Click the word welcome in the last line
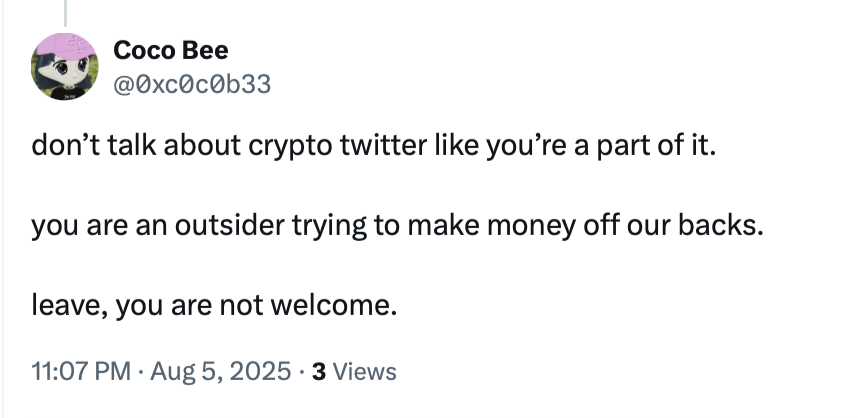The width and height of the screenshot is (858, 418). point(331,305)
